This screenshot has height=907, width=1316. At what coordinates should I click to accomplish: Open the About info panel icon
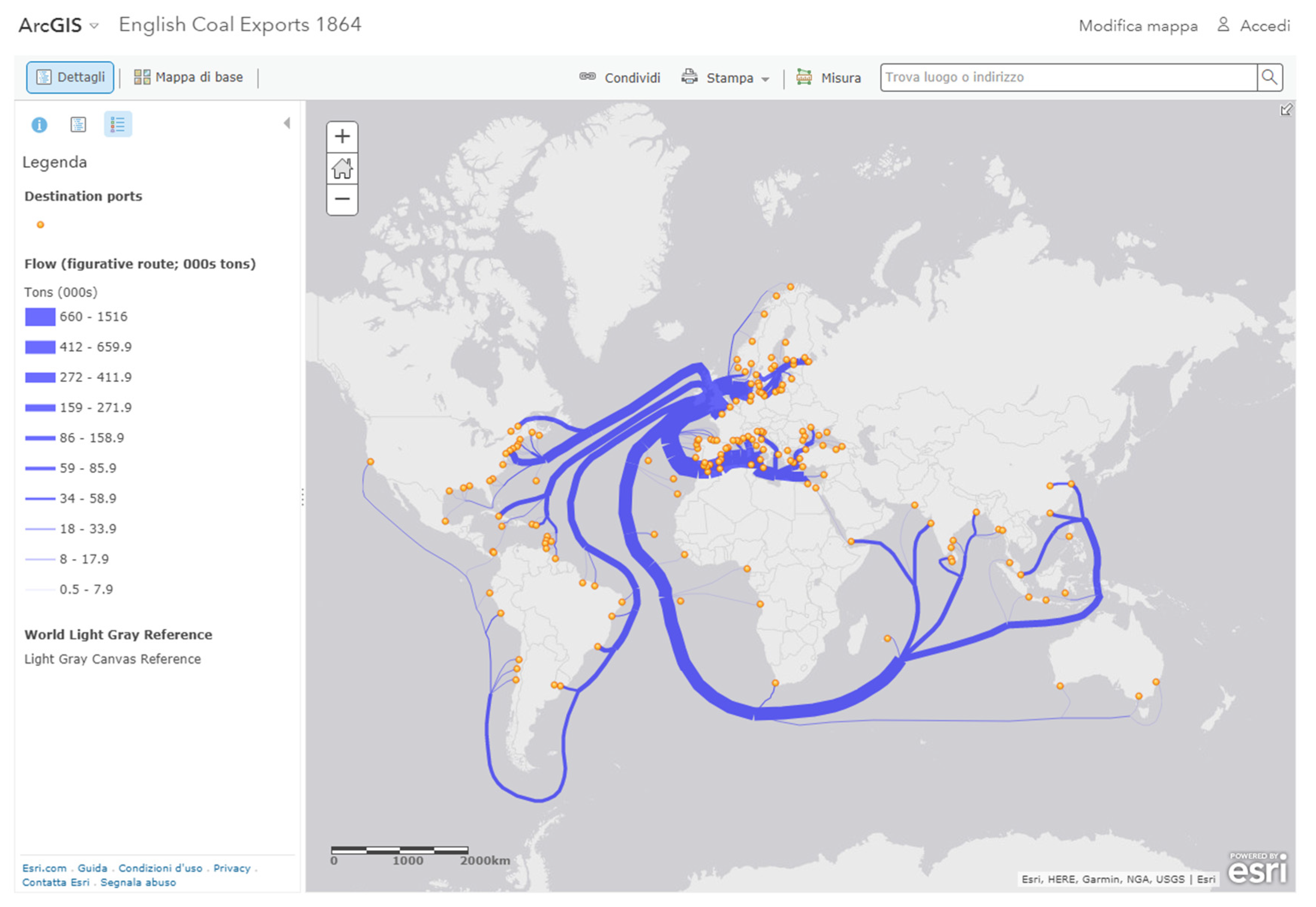click(39, 125)
